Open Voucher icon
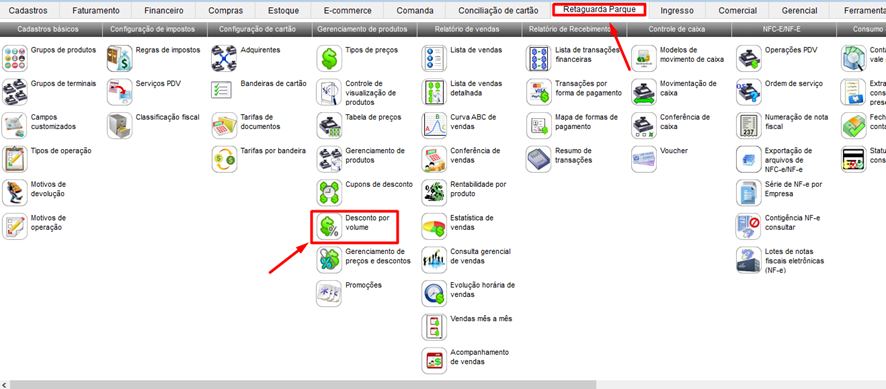Screen dimensions: 886x389 tap(644, 159)
